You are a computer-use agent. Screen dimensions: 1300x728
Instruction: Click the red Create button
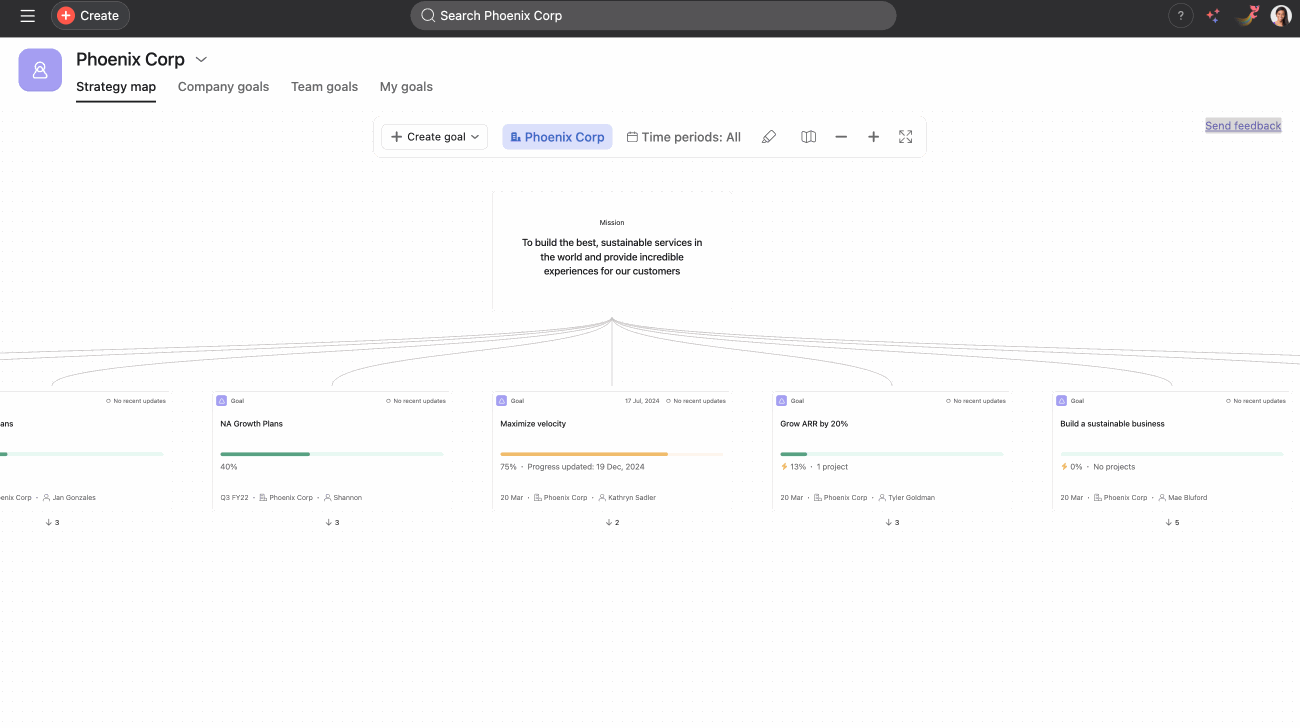[90, 16]
